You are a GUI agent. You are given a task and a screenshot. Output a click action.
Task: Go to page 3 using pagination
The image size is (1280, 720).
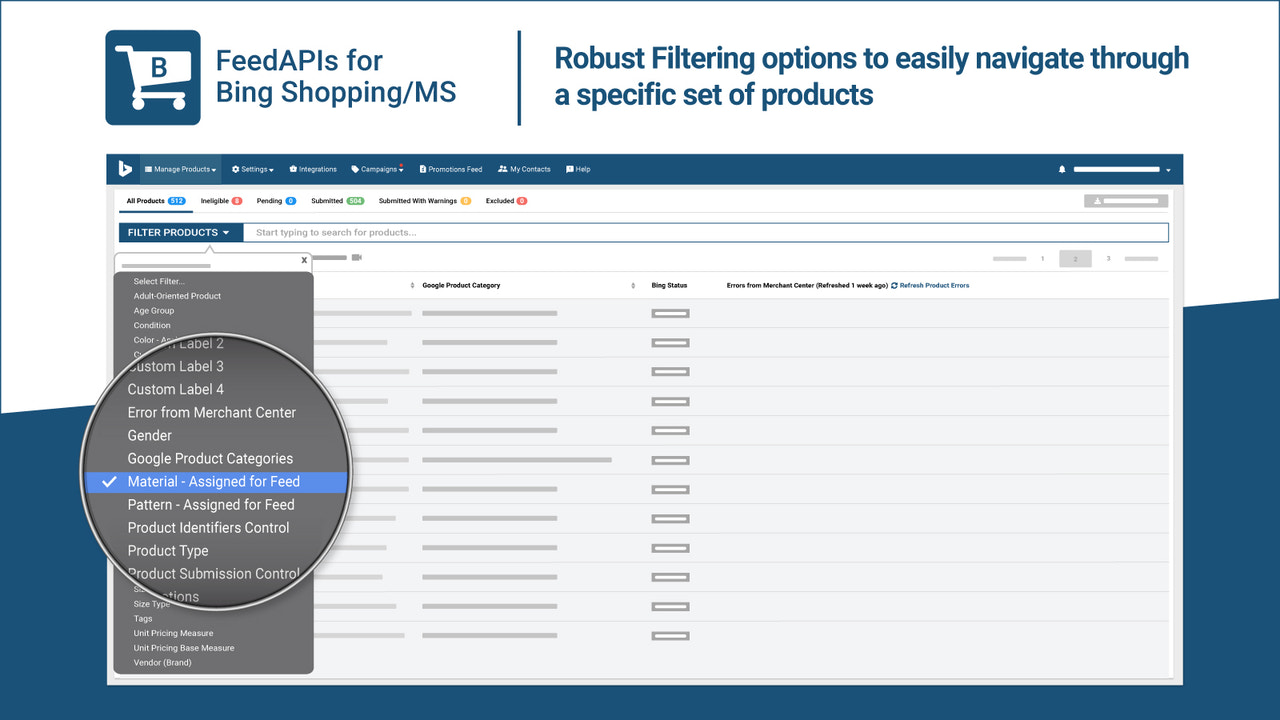coord(1108,258)
